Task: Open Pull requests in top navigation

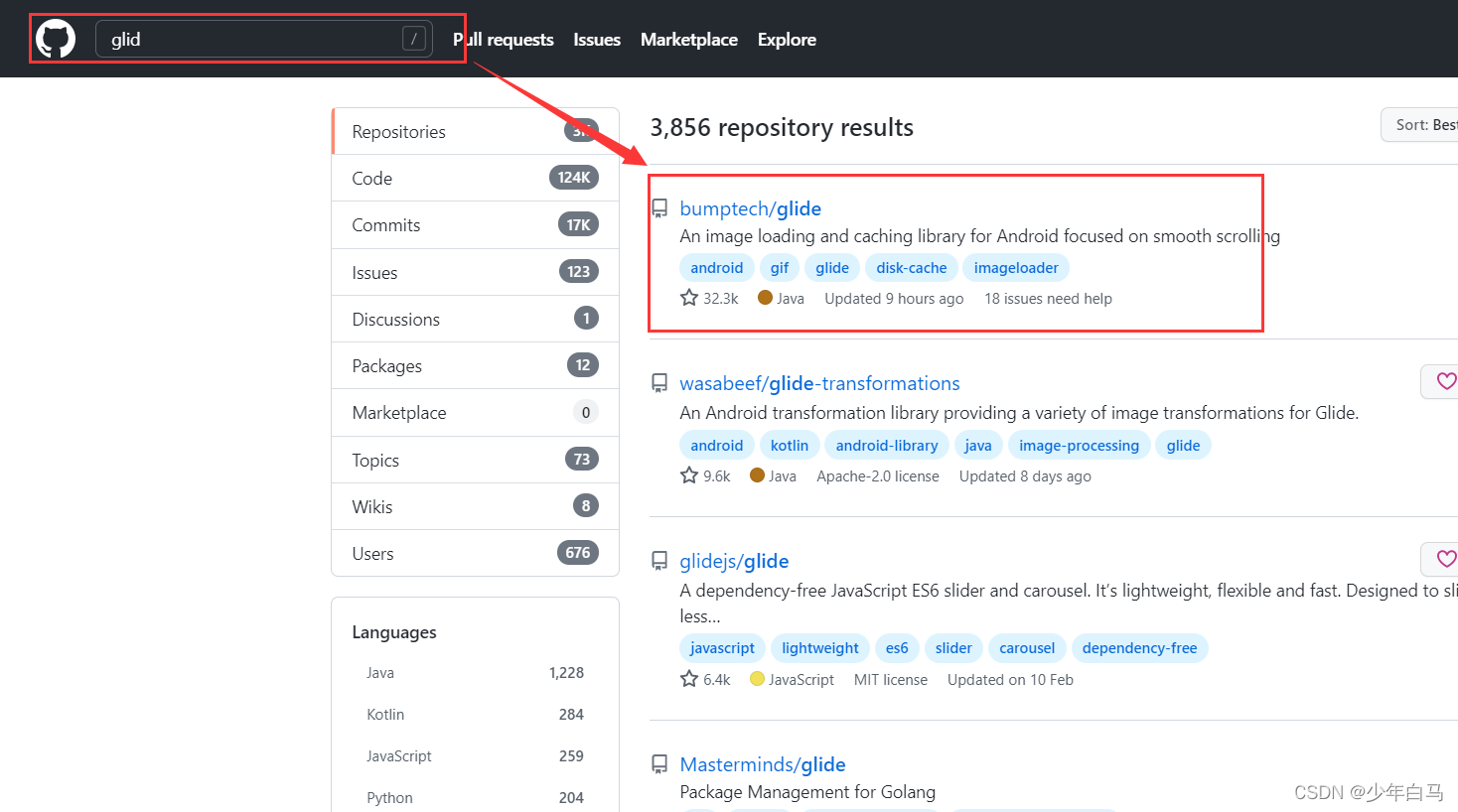Action: [x=504, y=40]
